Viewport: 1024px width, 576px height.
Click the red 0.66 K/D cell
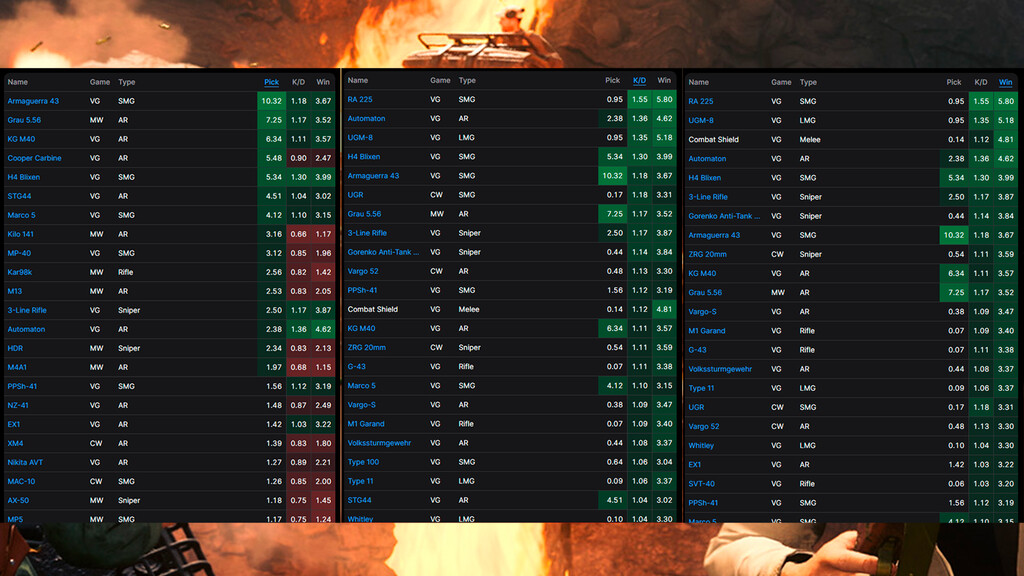click(x=298, y=234)
